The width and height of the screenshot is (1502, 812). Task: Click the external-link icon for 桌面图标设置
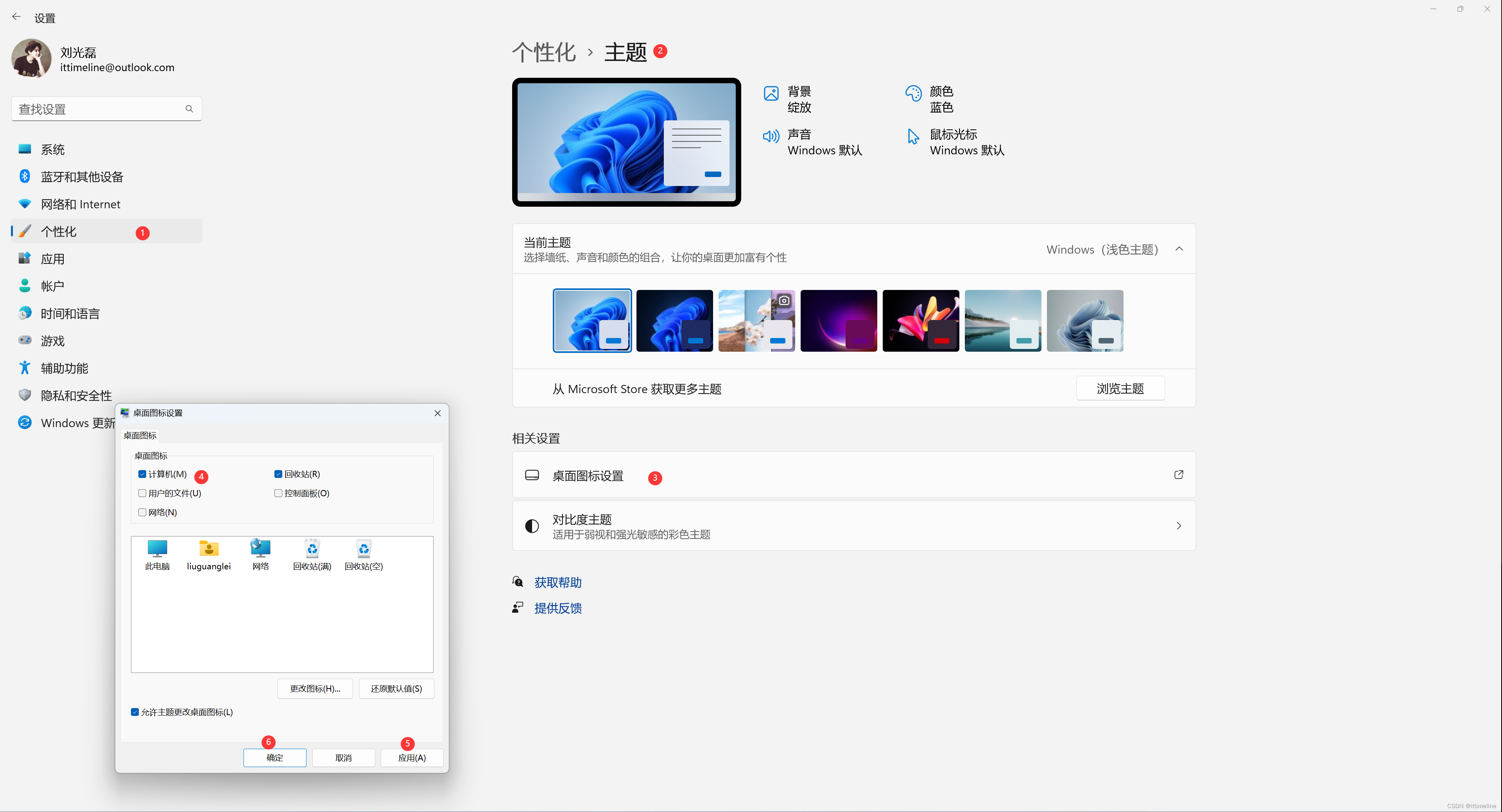pyautogui.click(x=1178, y=475)
